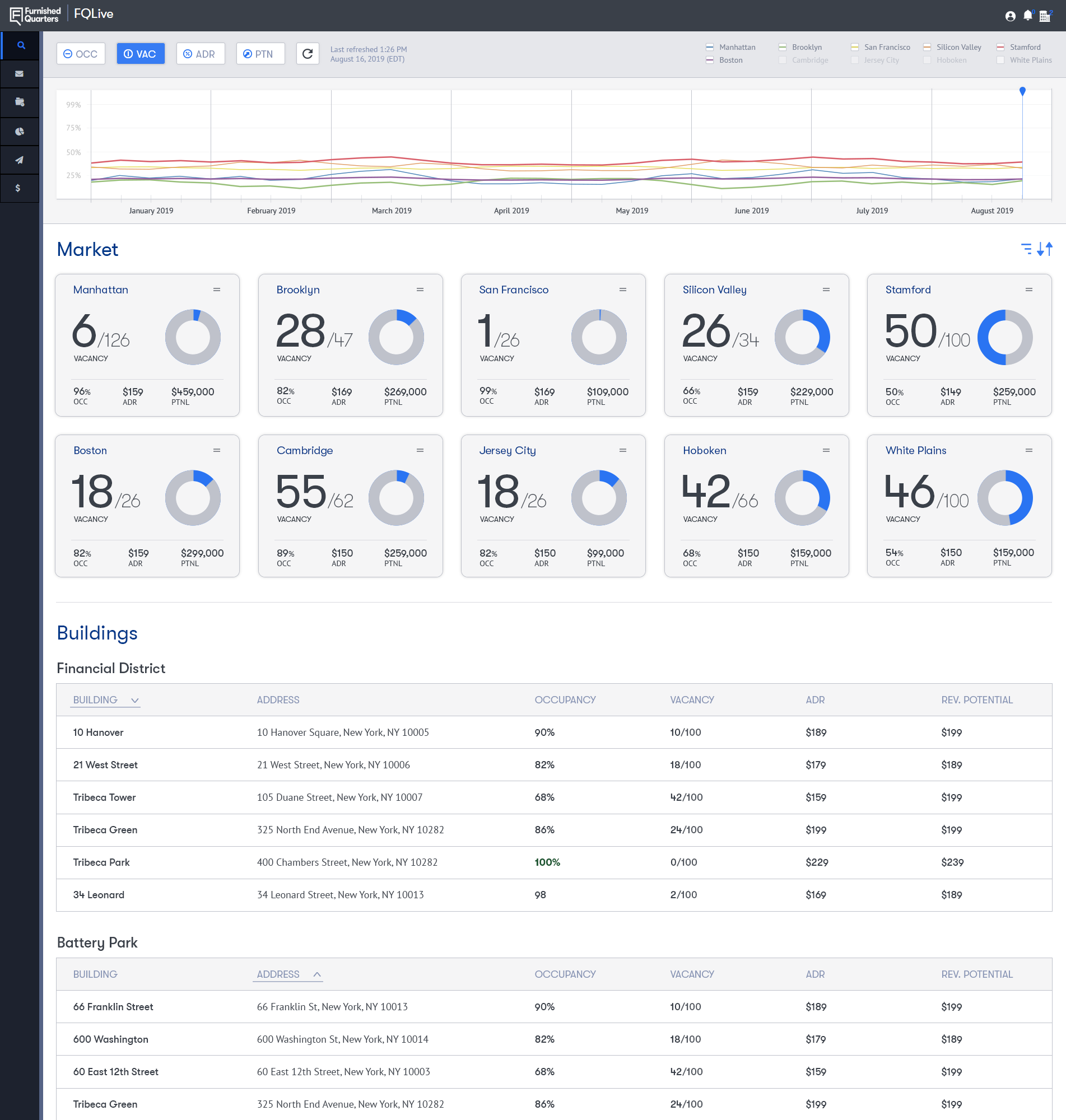Viewport: 1066px width, 1120px height.
Task: Open the Boston card menu handle
Action: tap(216, 450)
